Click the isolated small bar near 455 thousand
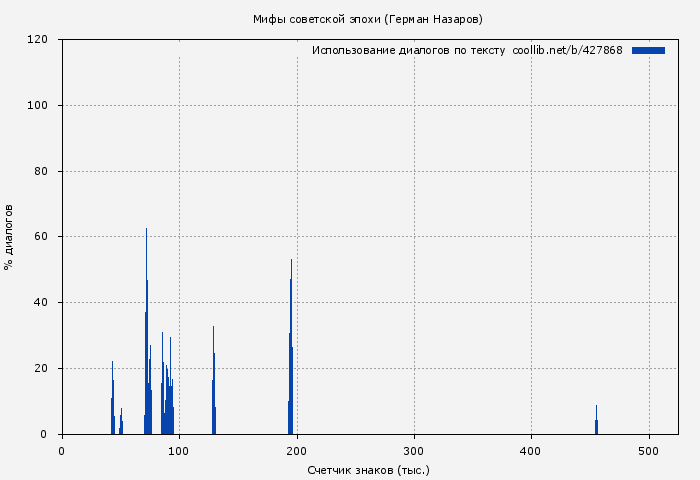 click(596, 422)
